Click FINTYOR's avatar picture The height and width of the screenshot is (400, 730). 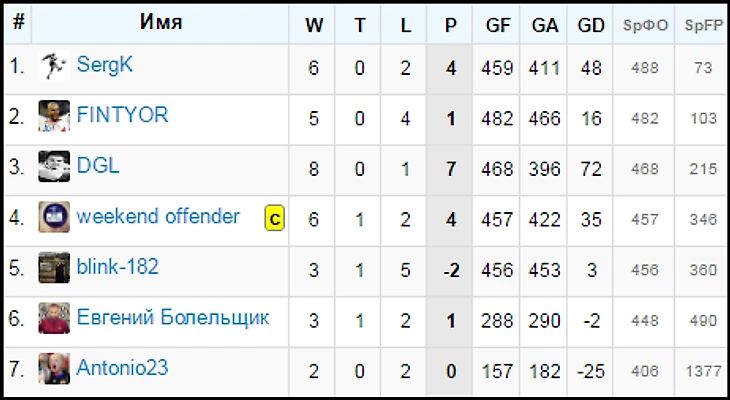click(54, 117)
